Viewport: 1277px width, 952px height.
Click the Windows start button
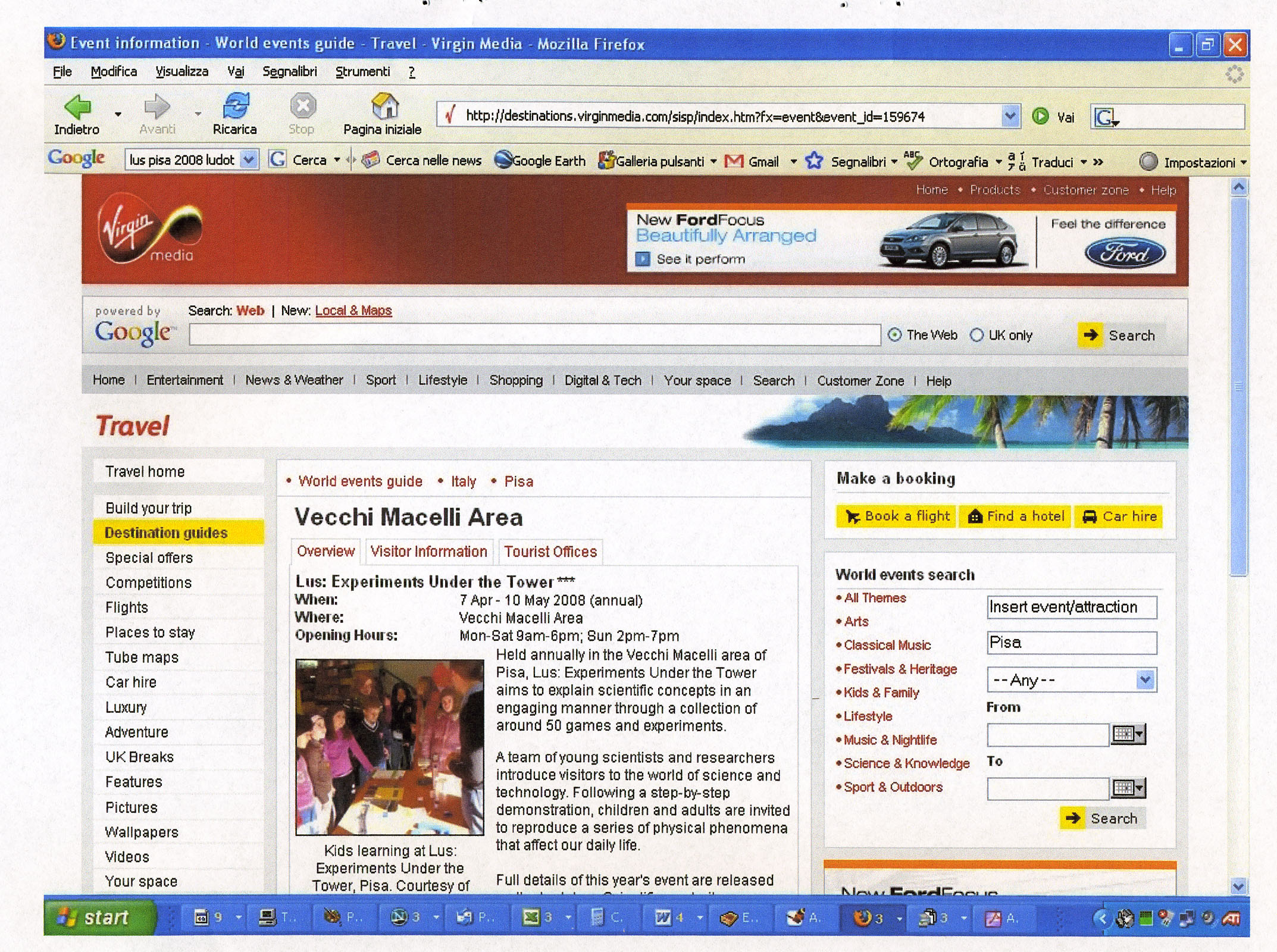[x=98, y=917]
